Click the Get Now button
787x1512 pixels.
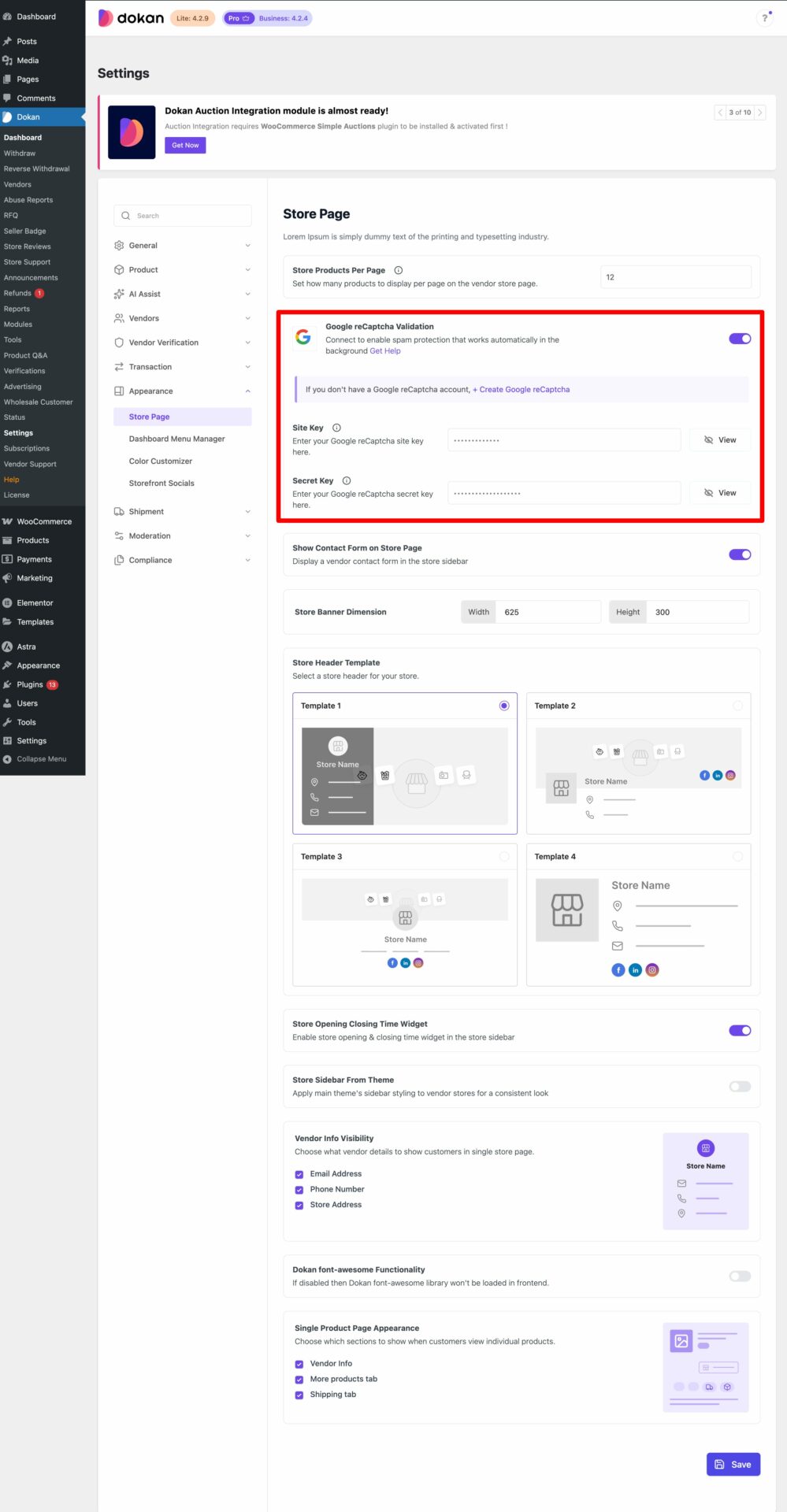click(185, 145)
